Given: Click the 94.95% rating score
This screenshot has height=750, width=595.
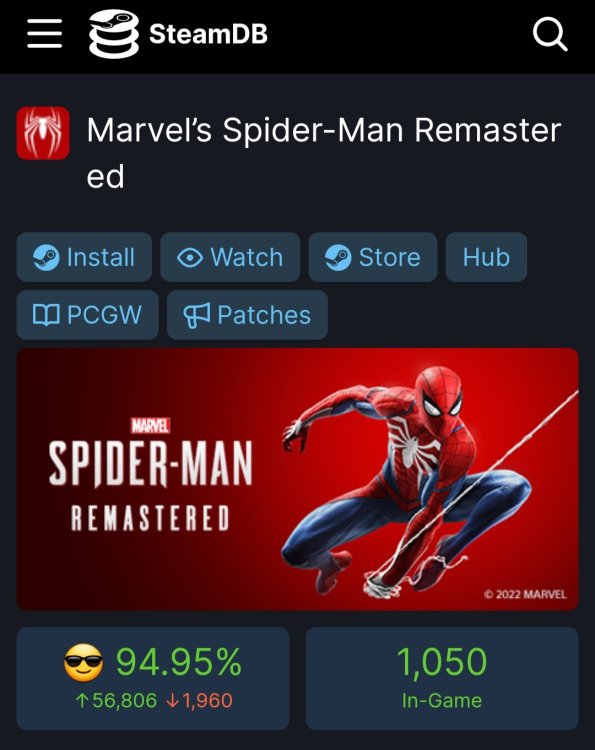Looking at the screenshot, I should pos(179,662).
